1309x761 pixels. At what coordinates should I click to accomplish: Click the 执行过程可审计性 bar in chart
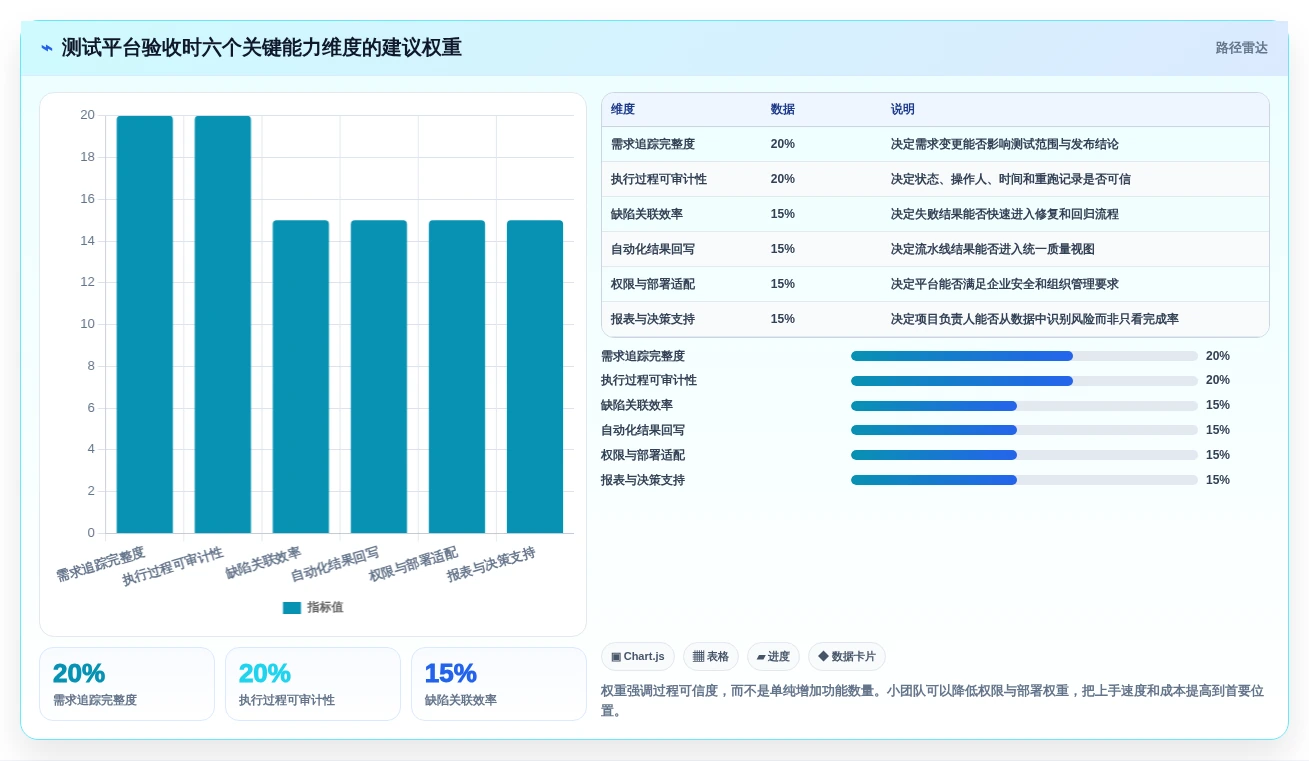tap(223, 325)
